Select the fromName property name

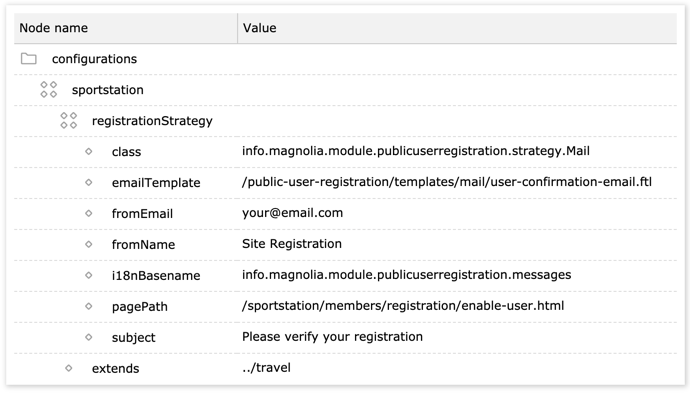coord(143,244)
